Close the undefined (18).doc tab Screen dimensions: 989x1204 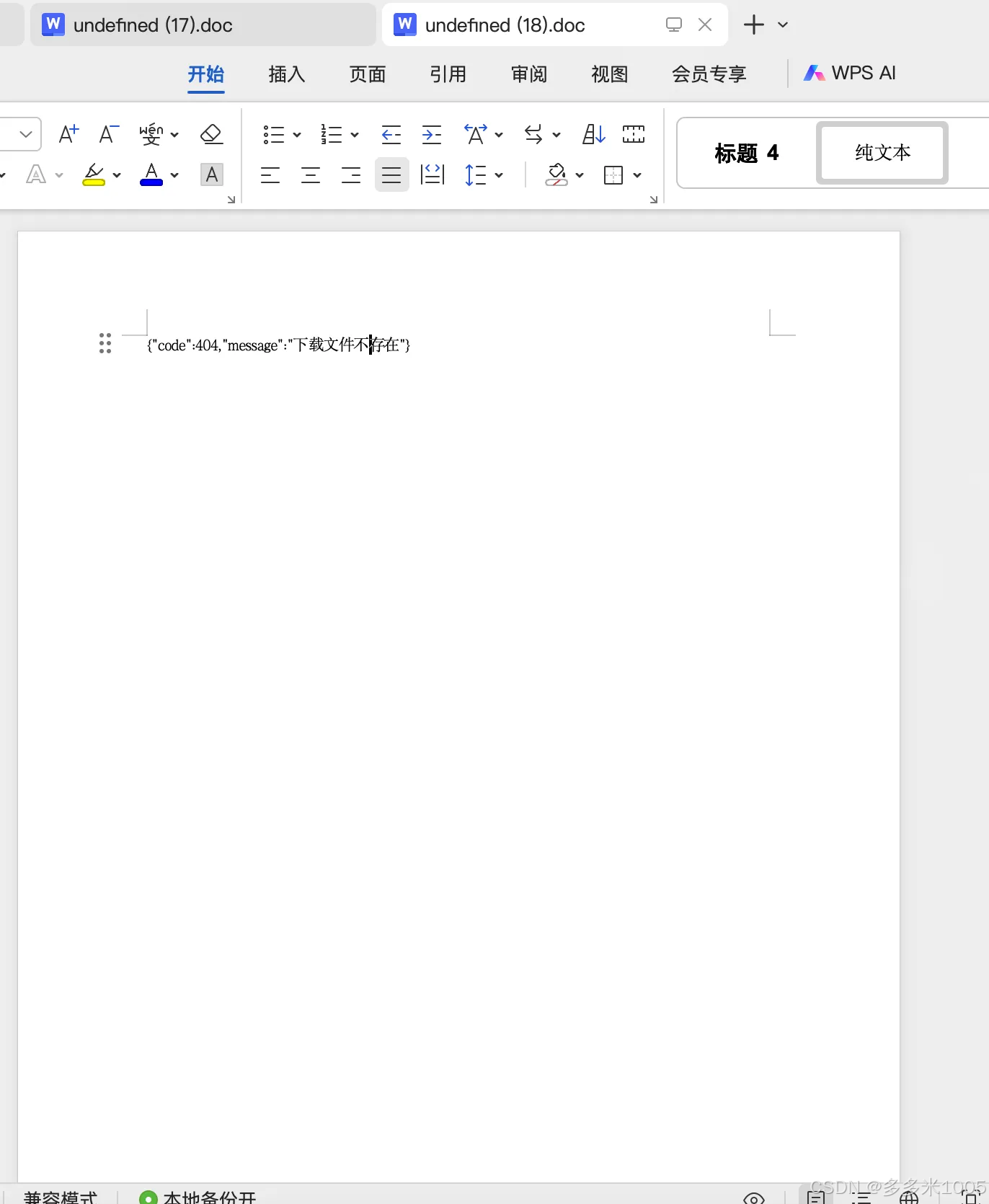tap(706, 25)
